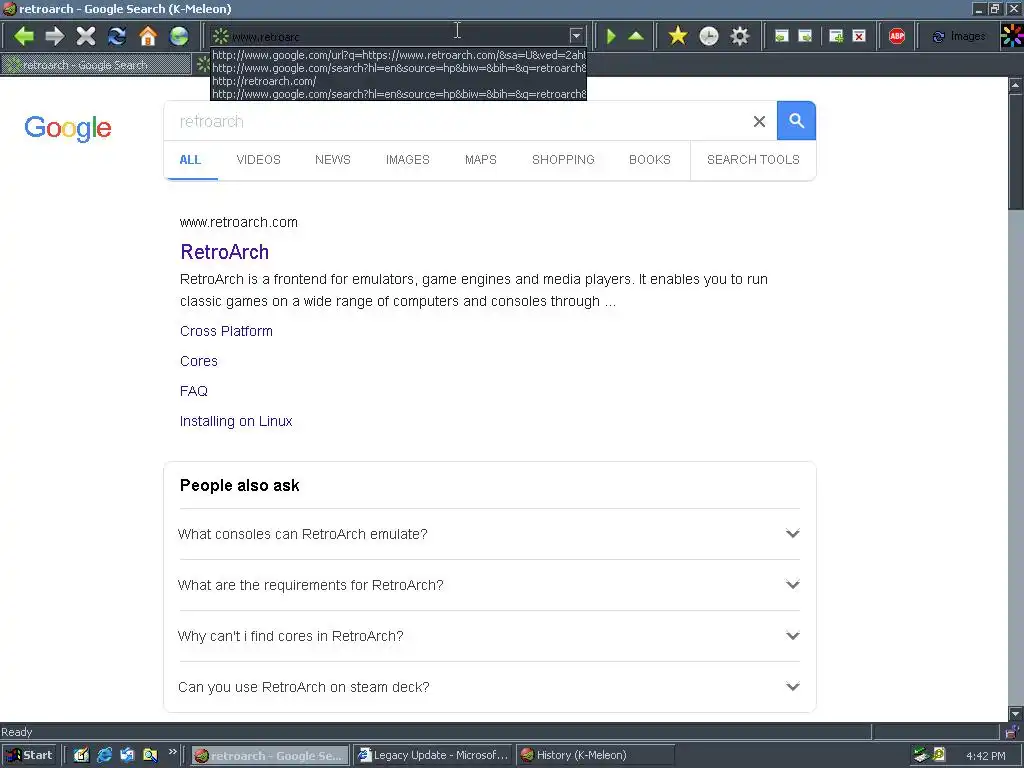Click the first Quick Launch icon beside Start

(81, 756)
